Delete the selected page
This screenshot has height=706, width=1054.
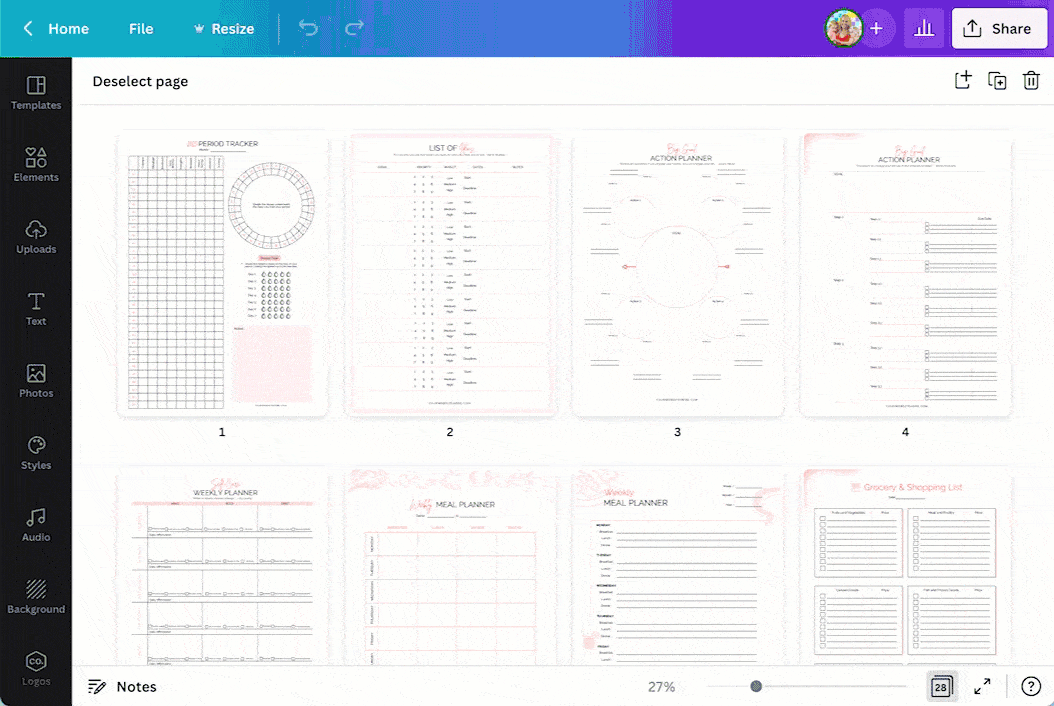[x=1031, y=81]
